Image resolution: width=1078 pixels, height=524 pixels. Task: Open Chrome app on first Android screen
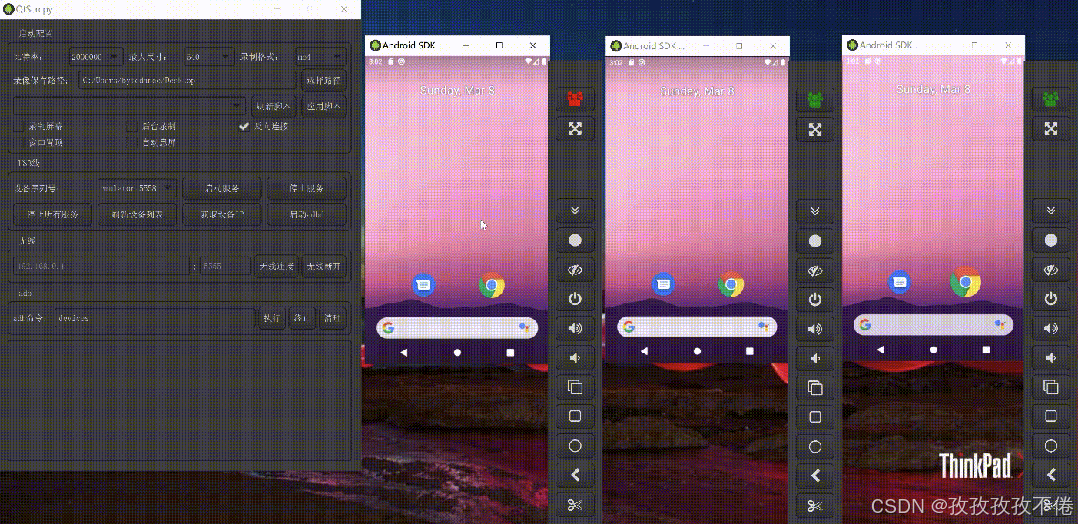pos(492,285)
